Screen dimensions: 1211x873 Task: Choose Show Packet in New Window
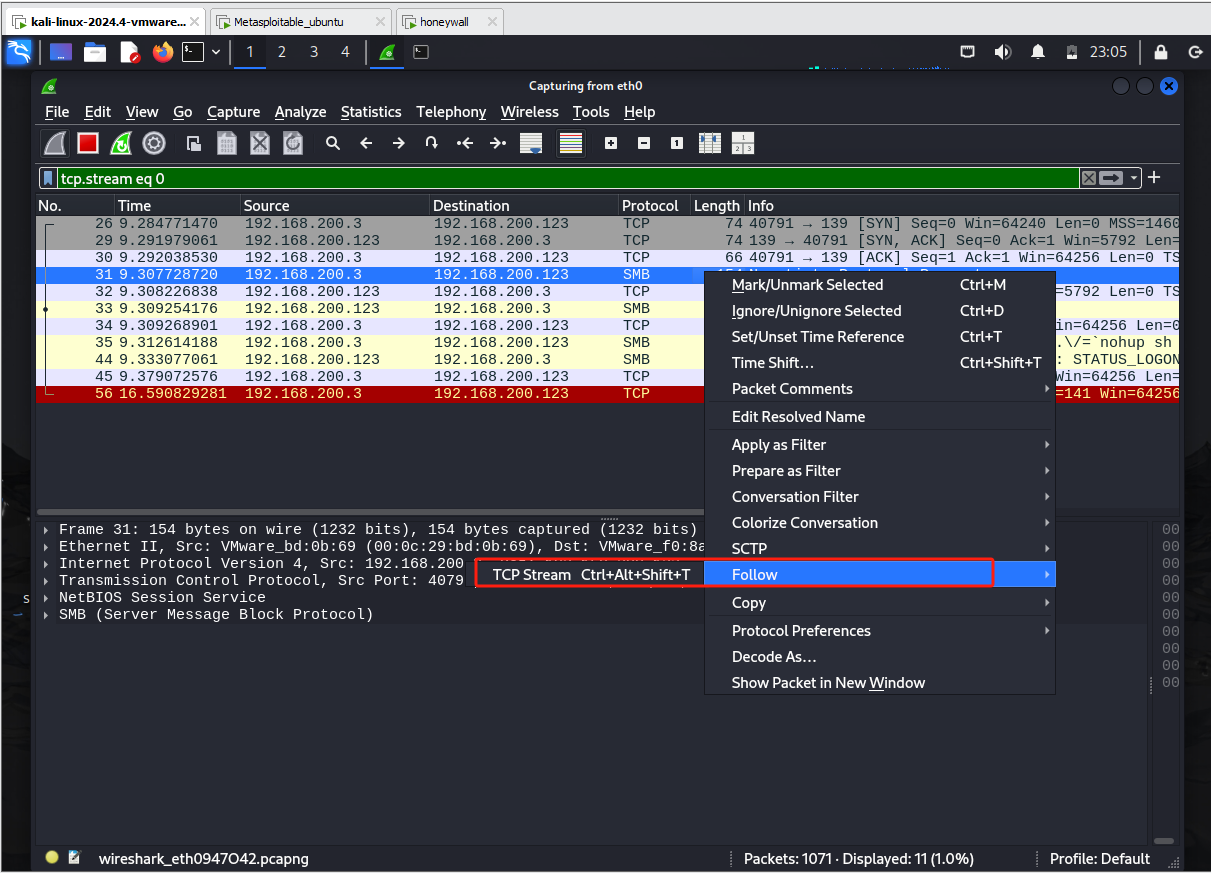(x=880, y=683)
